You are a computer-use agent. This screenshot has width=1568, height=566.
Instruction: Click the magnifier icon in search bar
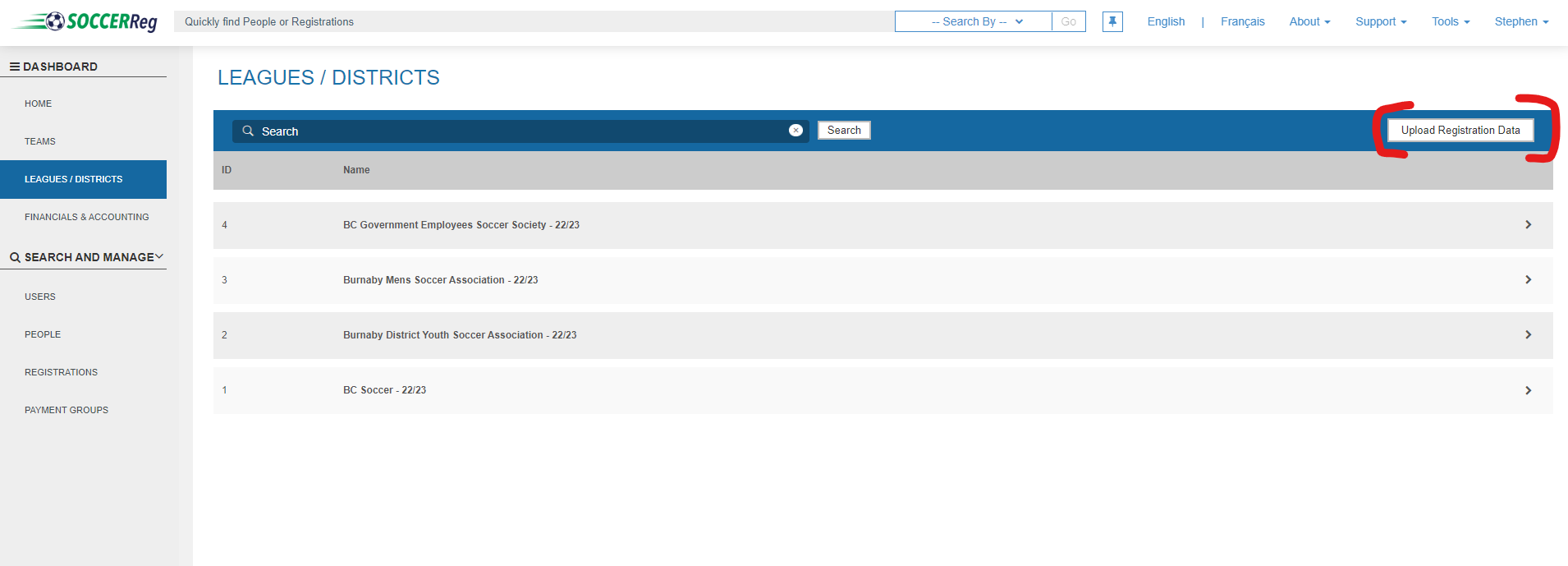248,131
